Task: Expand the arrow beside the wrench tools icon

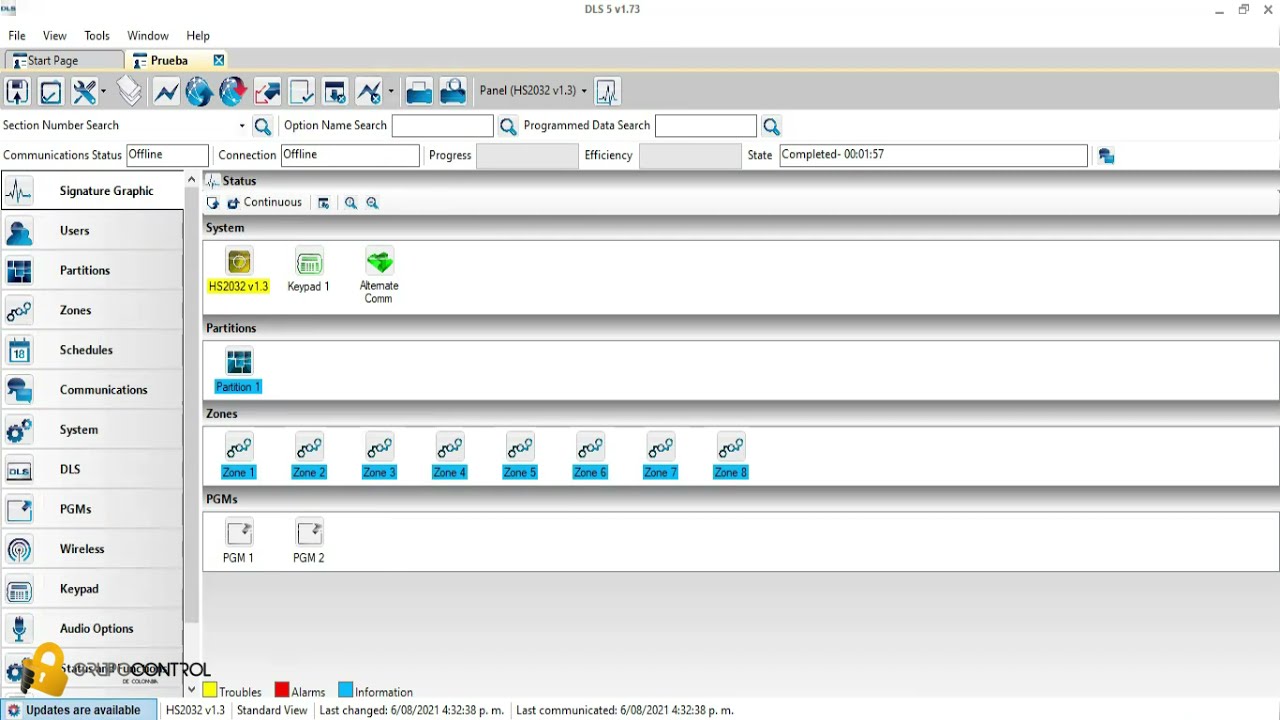Action: [103, 92]
